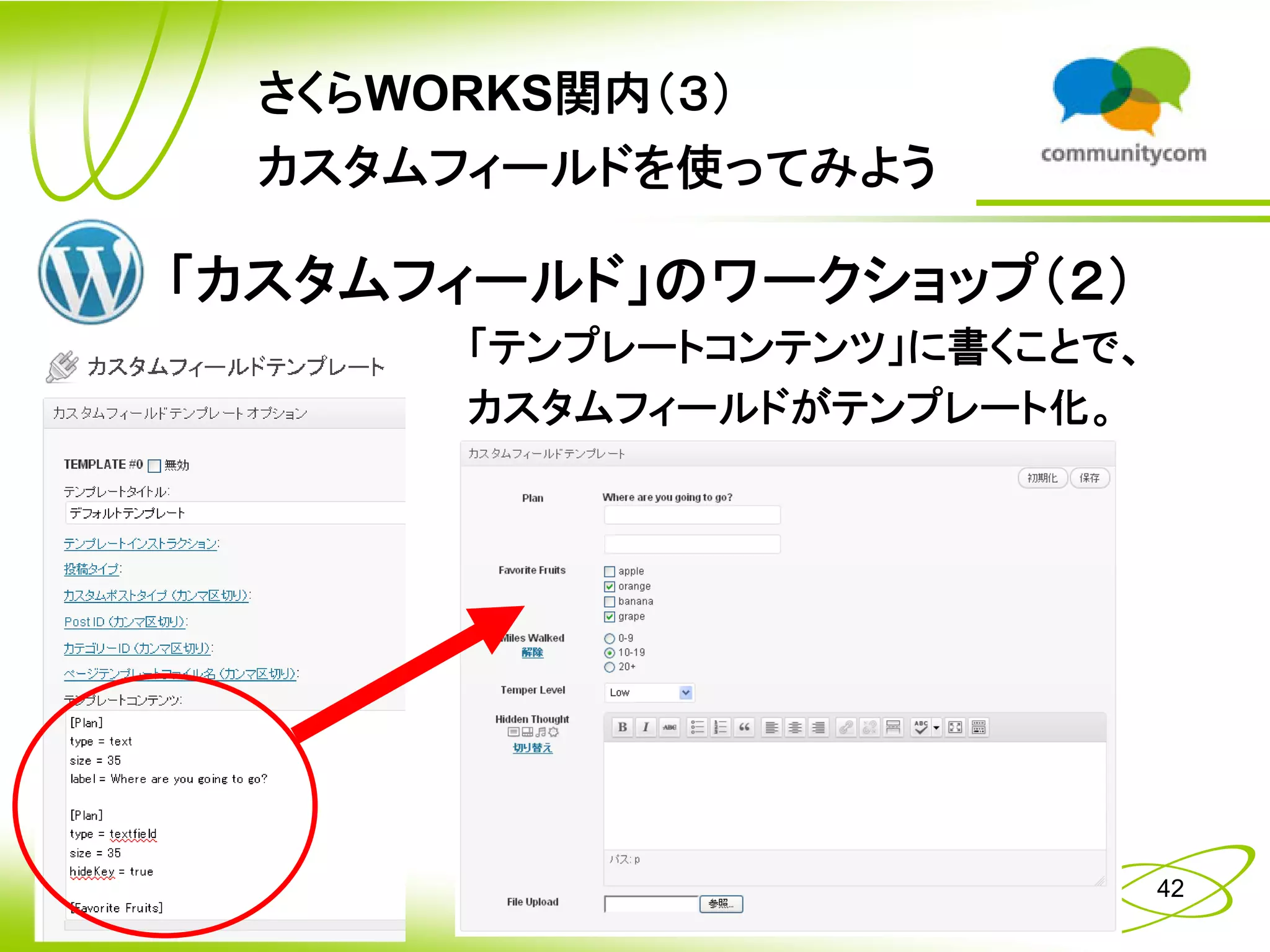Toggle Italic in the Hidden Thought editor
The height and width of the screenshot is (952, 1270).
tap(646, 727)
